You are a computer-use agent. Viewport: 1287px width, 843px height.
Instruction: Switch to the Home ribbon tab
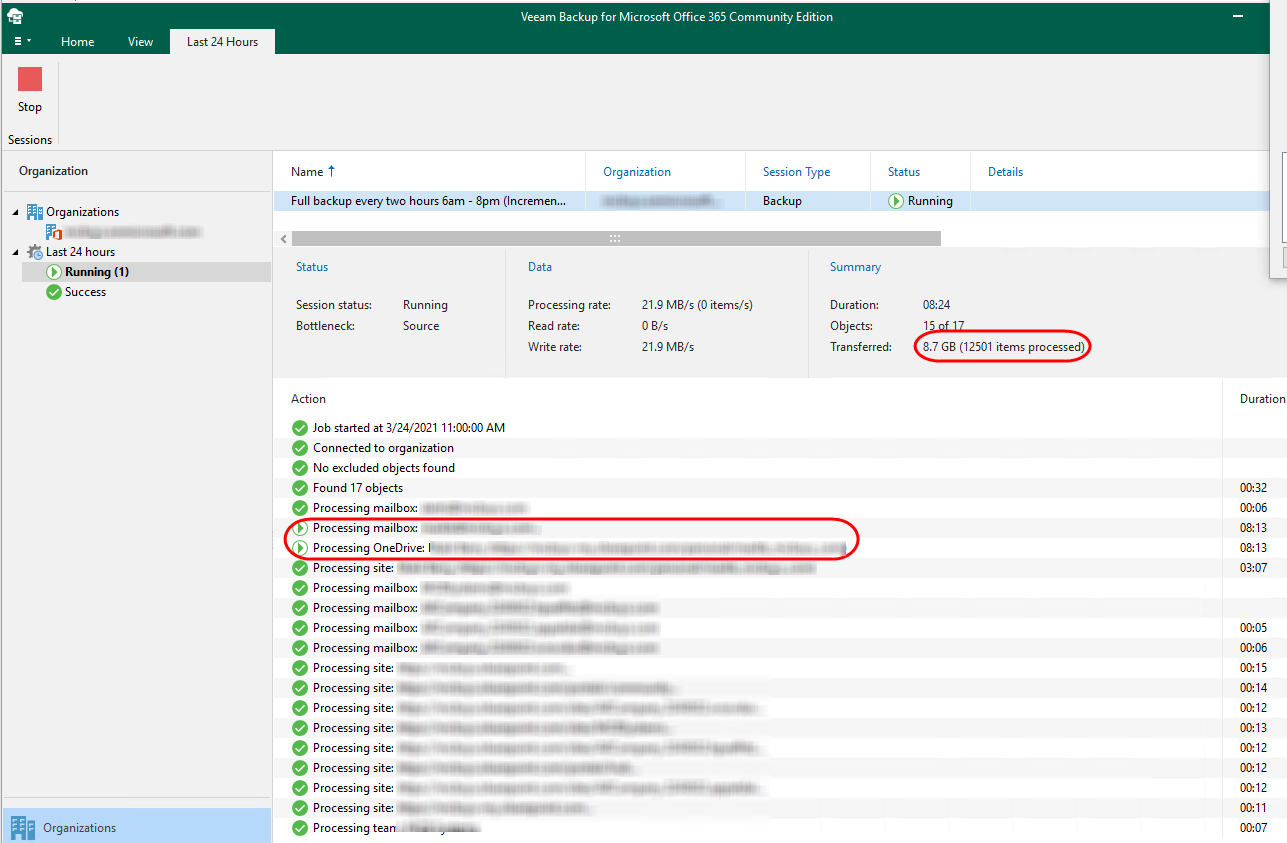tap(77, 42)
